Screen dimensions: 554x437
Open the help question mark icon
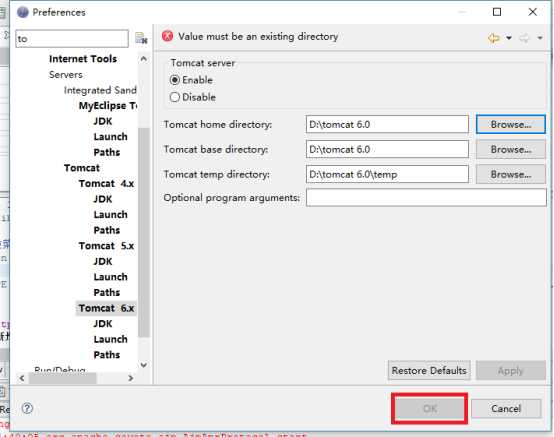pos(27,408)
